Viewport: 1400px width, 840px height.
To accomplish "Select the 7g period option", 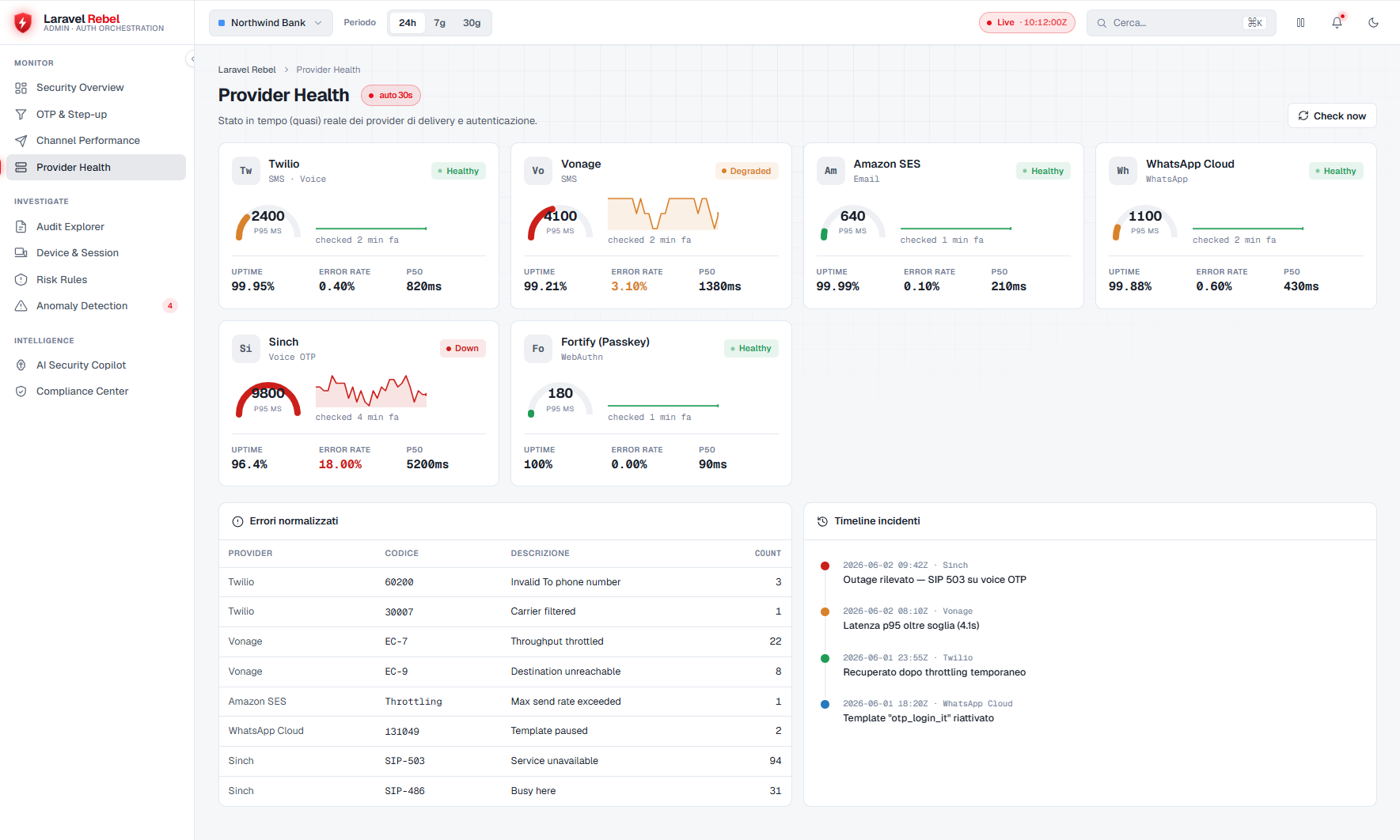I will point(440,23).
